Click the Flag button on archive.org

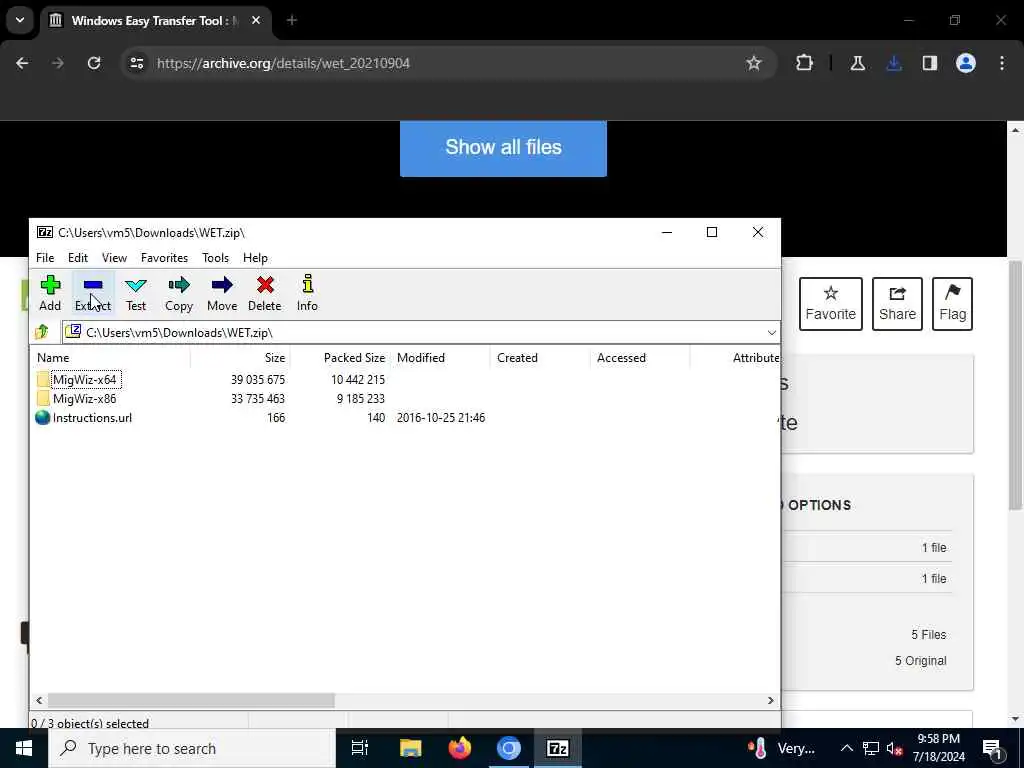click(952, 304)
